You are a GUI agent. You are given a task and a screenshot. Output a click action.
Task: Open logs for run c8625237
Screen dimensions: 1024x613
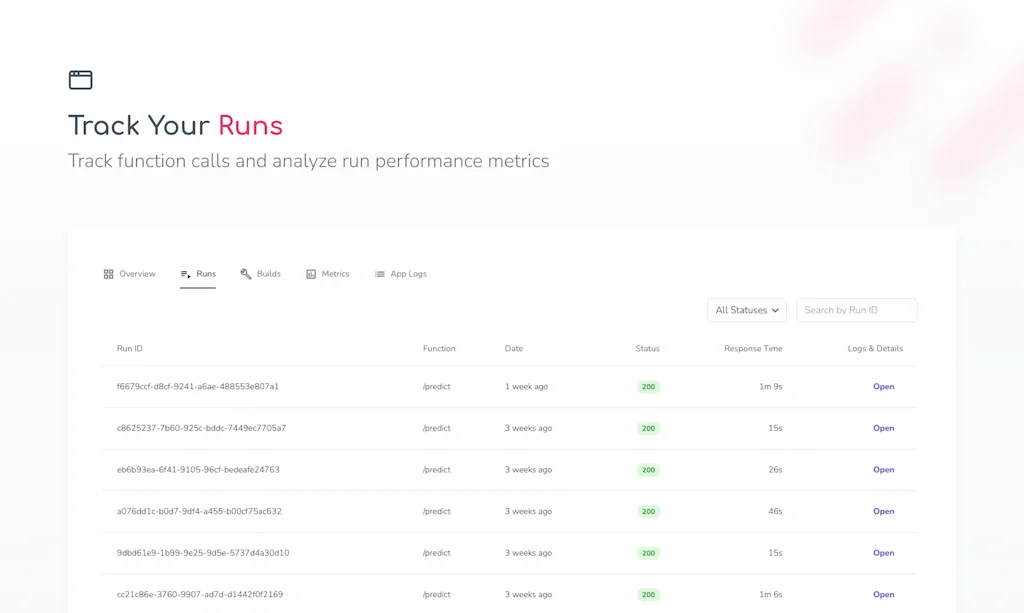coord(883,428)
